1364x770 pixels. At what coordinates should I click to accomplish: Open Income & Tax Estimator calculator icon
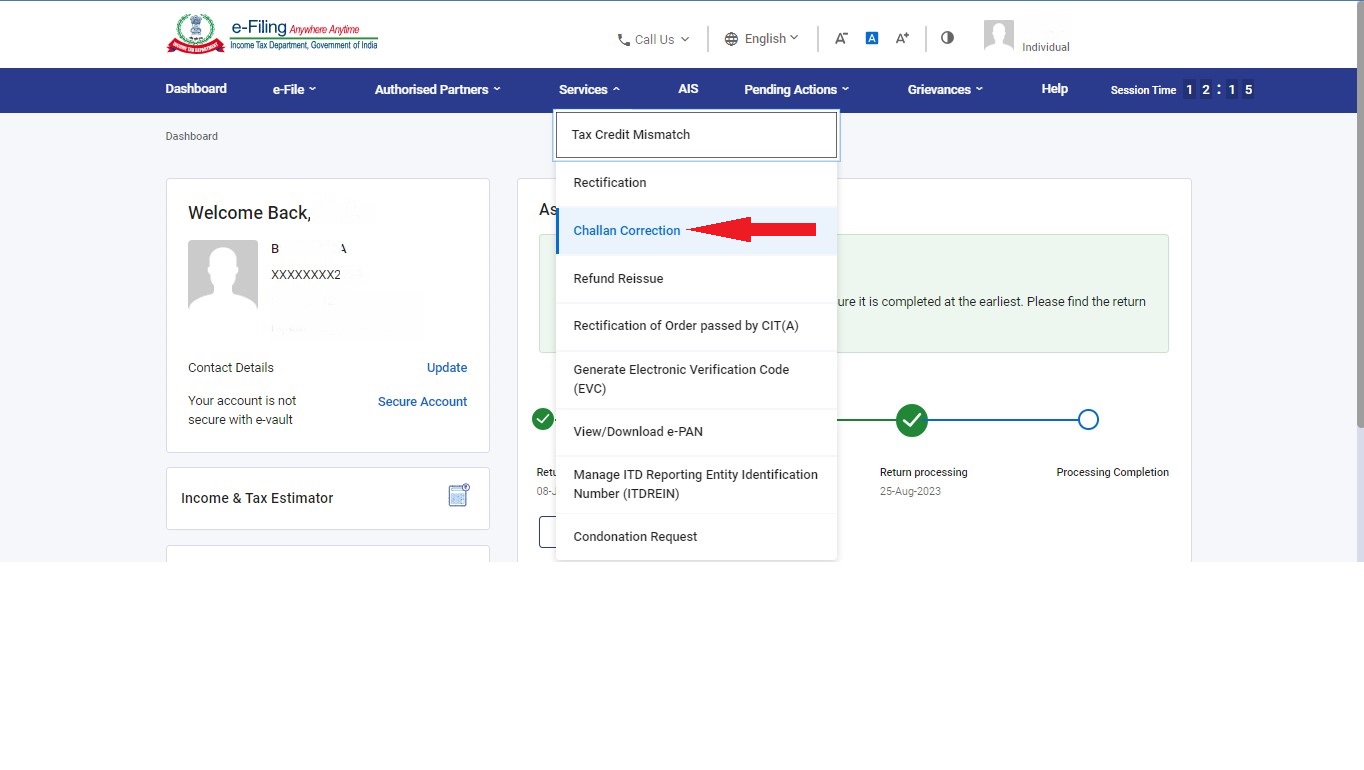[x=458, y=496]
